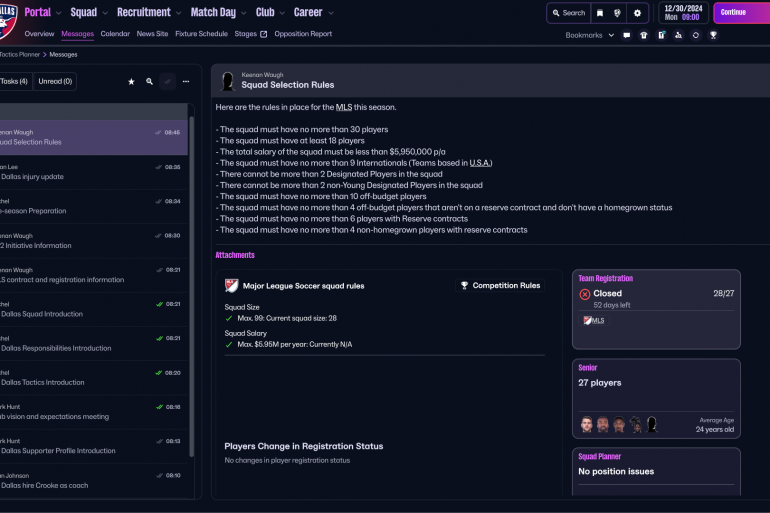The width and height of the screenshot is (770, 513).
Task: Click the trophy icon in bookmarks bar
Action: click(713, 35)
